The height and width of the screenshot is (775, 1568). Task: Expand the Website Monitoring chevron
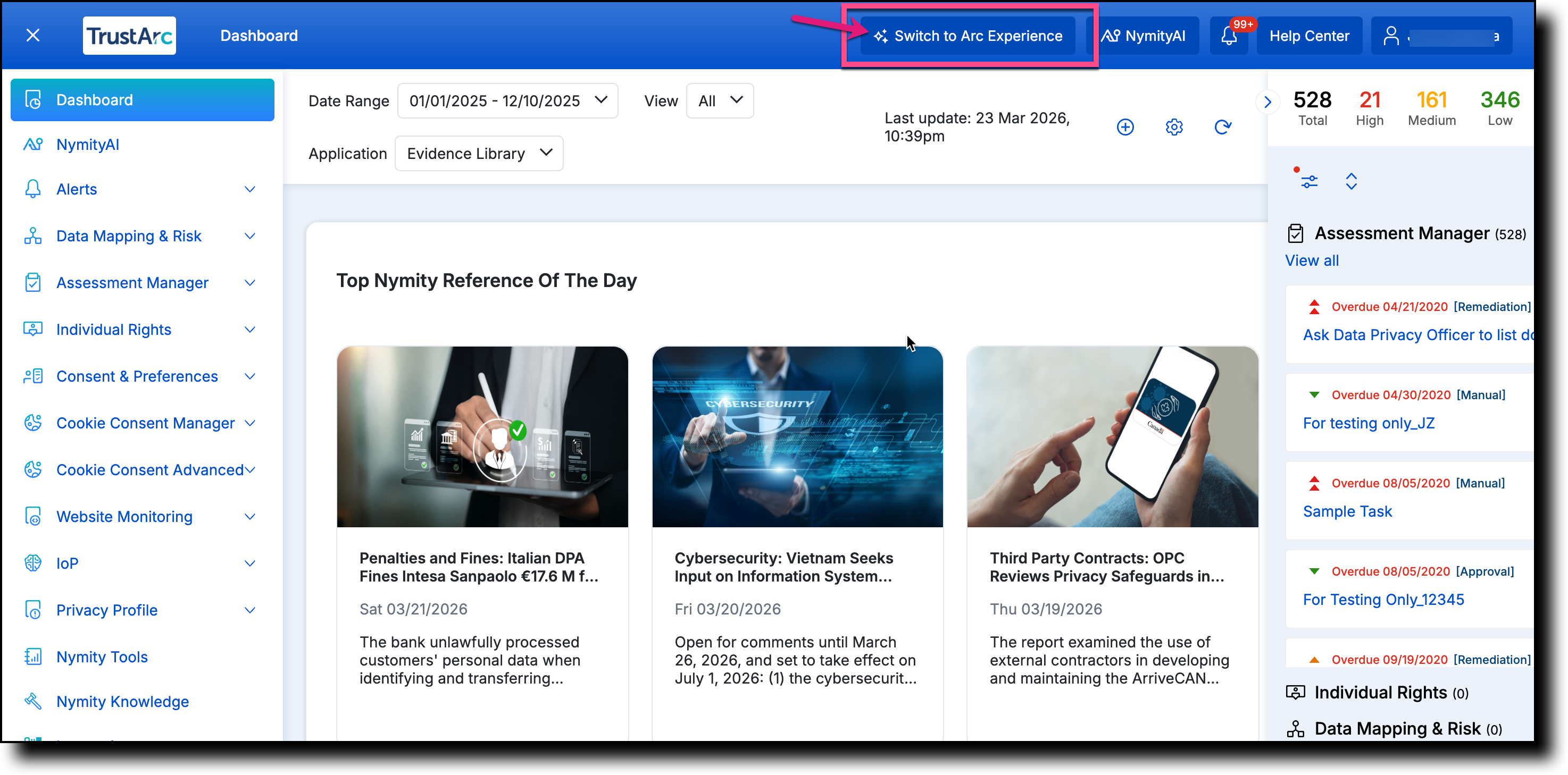[249, 517]
